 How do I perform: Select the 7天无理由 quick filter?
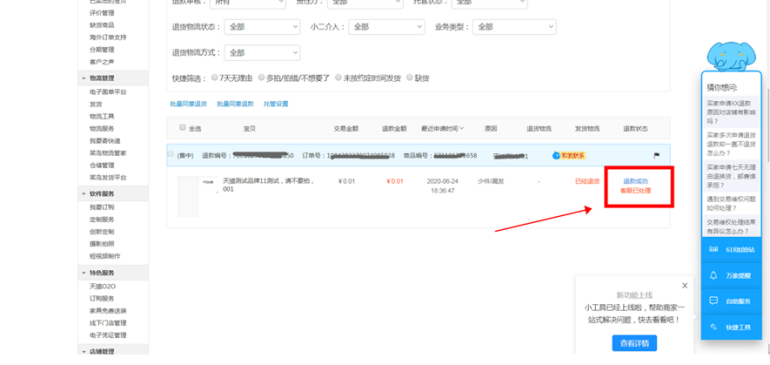(232, 78)
